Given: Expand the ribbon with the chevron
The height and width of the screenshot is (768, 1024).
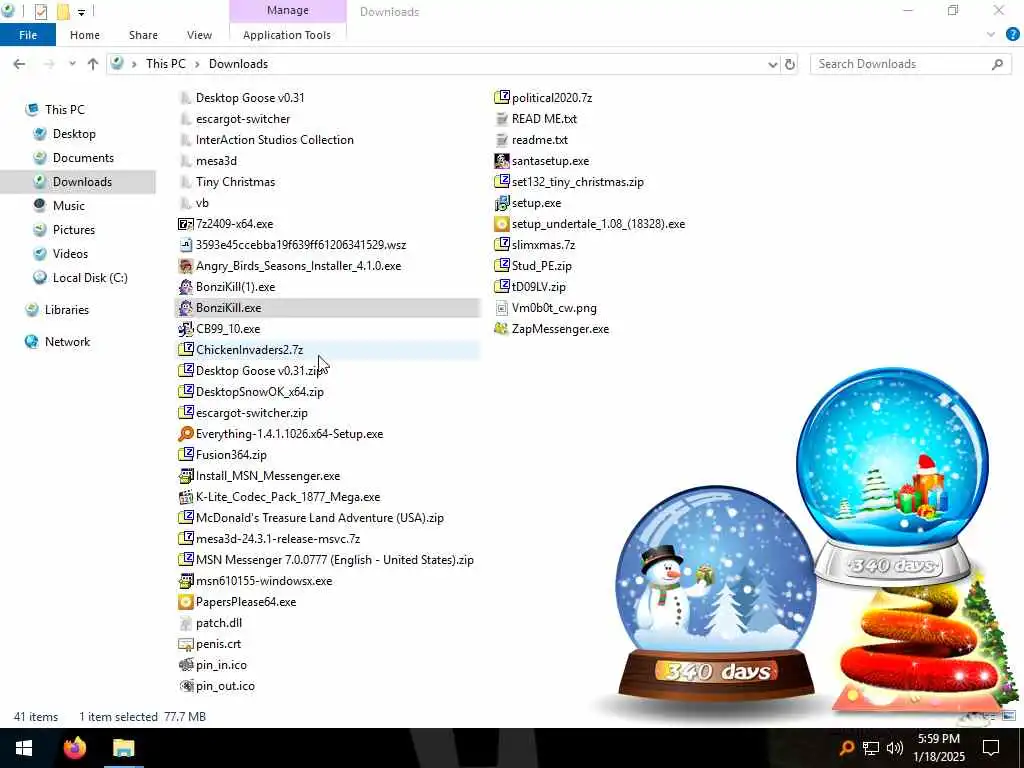Looking at the screenshot, I should (x=991, y=35).
